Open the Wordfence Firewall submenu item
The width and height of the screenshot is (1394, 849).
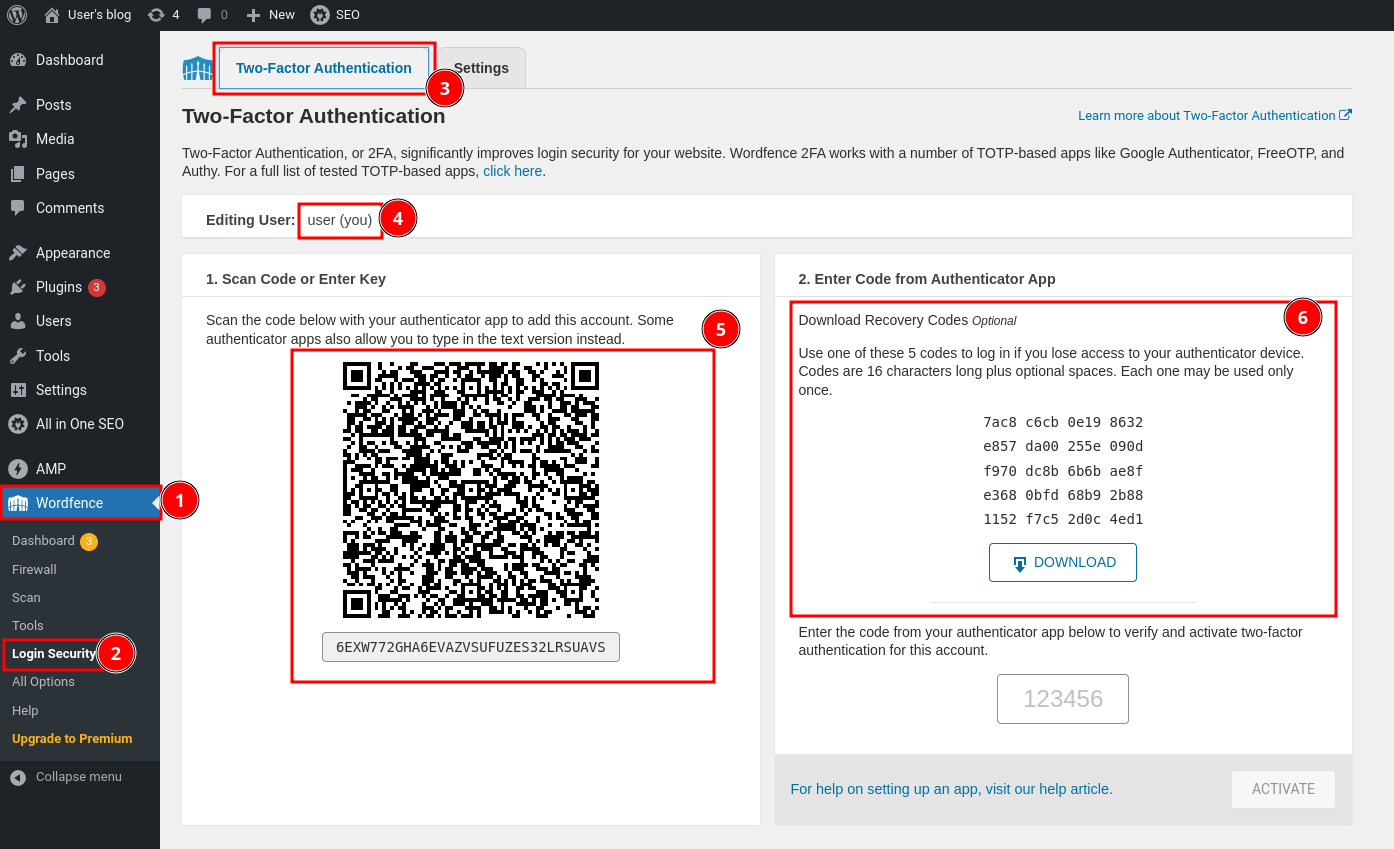coord(34,569)
